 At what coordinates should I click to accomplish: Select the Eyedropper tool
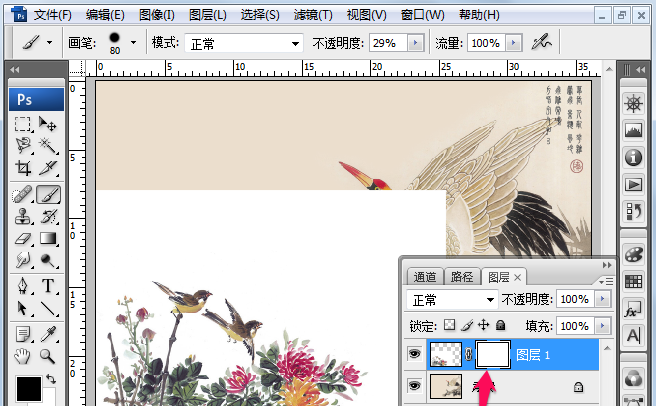pyautogui.click(x=48, y=334)
